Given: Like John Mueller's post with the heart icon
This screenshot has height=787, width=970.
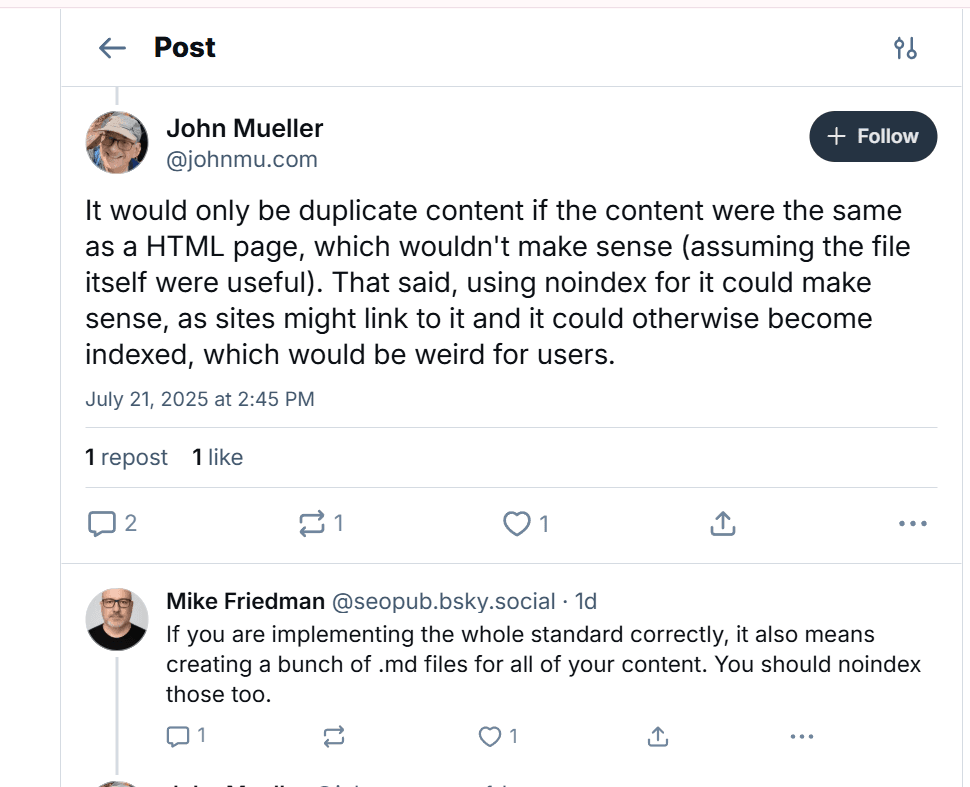Looking at the screenshot, I should click(x=516, y=523).
